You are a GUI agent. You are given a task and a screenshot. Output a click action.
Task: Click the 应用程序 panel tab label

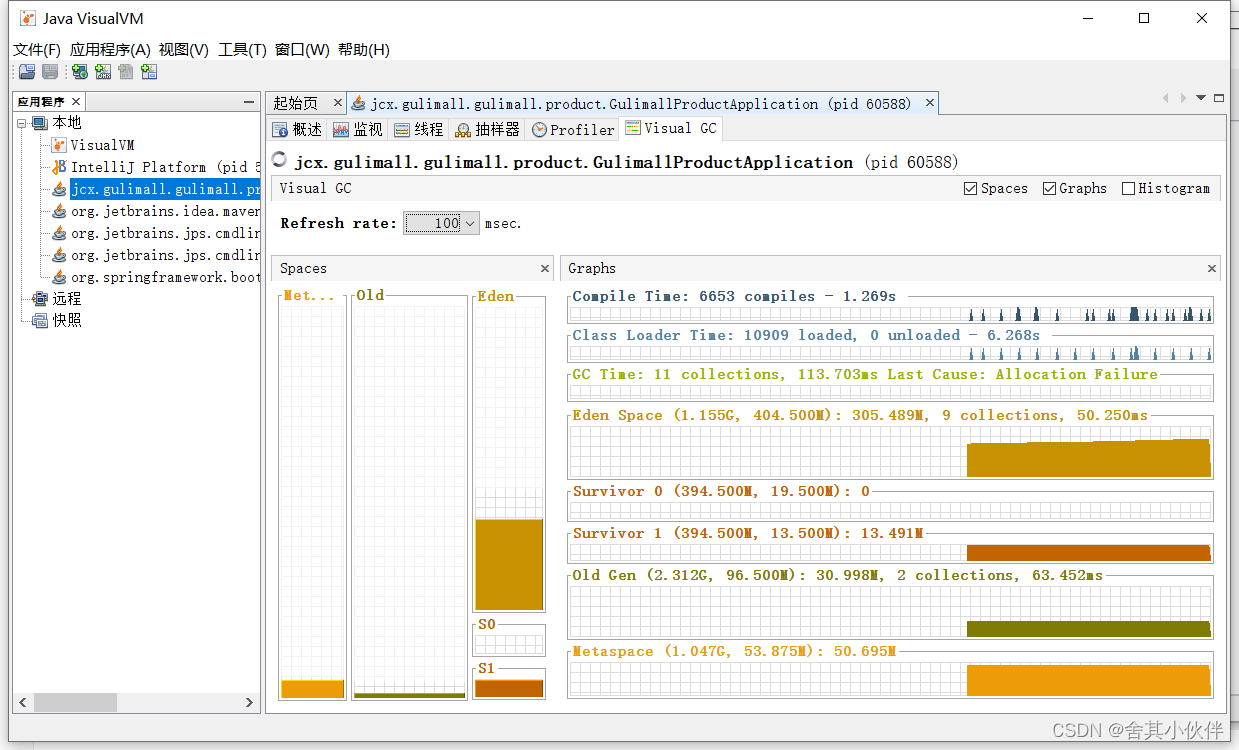click(41, 102)
